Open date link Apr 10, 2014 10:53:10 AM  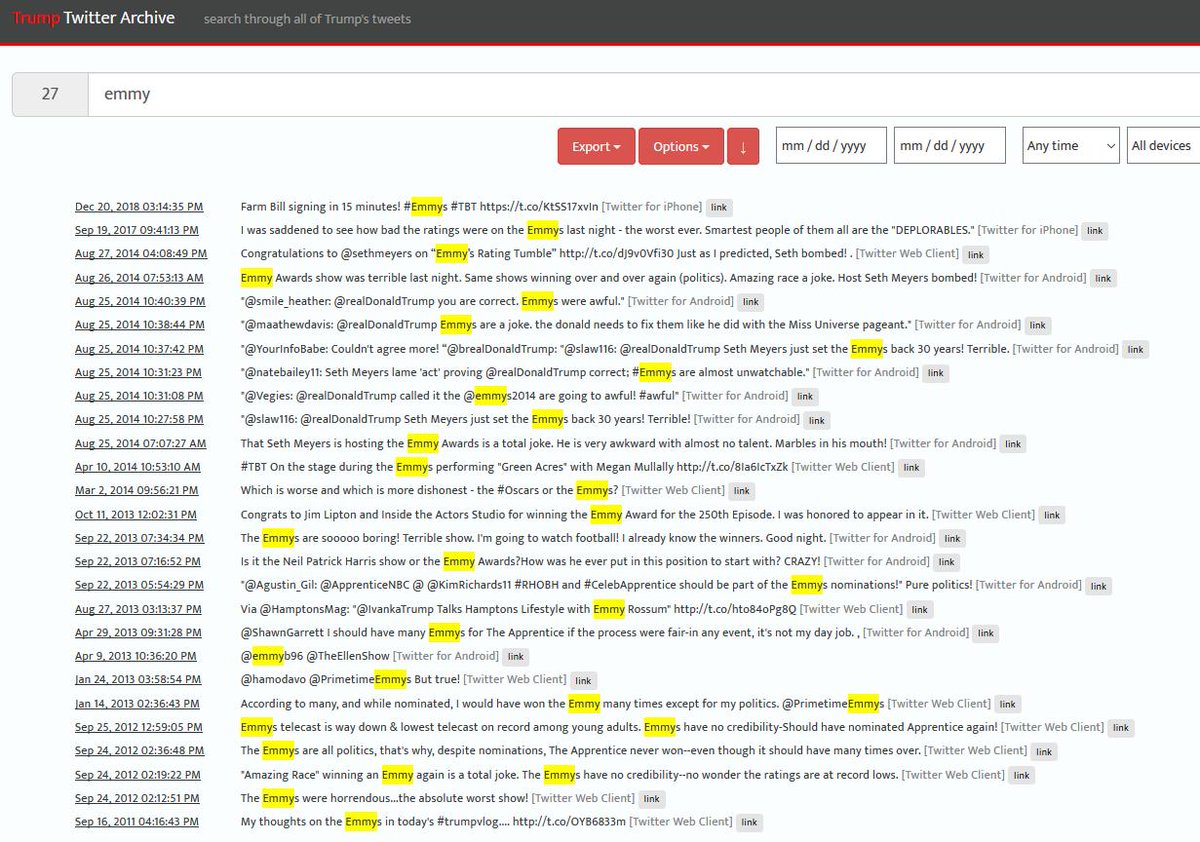pyautogui.click(x=138, y=467)
